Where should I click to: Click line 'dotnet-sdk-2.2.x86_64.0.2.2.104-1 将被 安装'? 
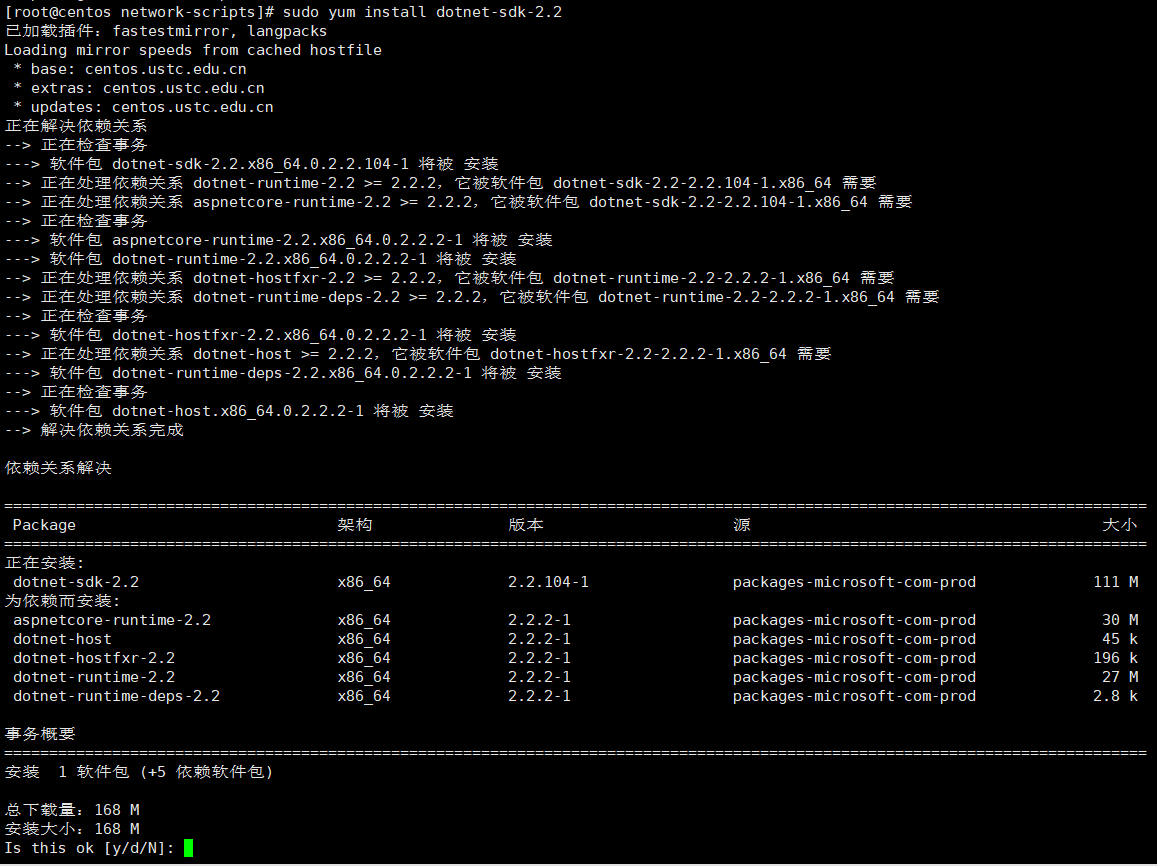click(x=252, y=164)
